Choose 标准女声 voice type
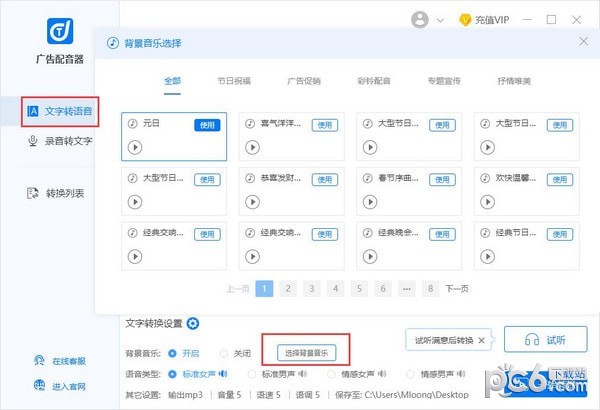 pyautogui.click(x=193, y=374)
